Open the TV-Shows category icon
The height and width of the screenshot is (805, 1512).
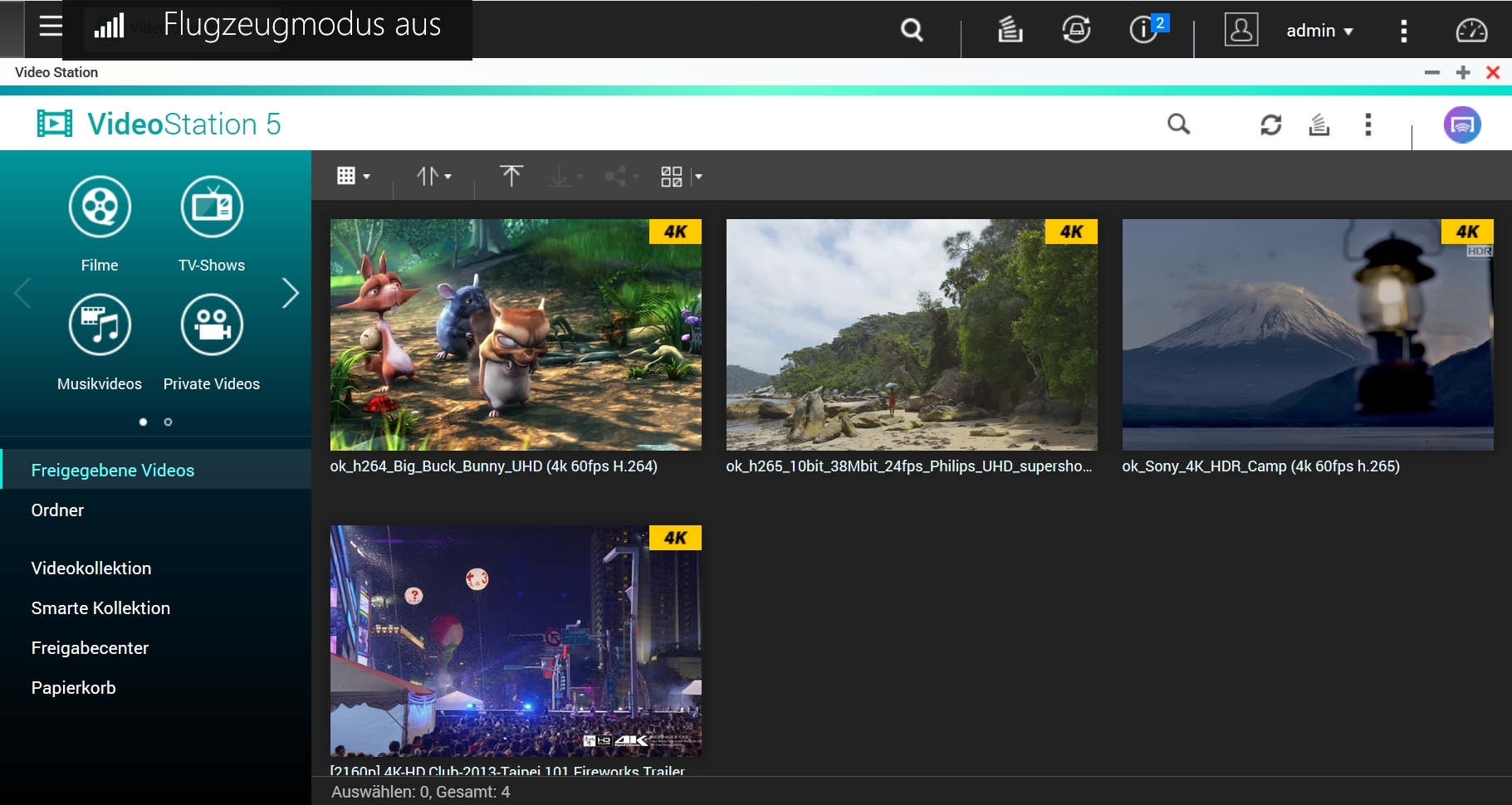[212, 207]
